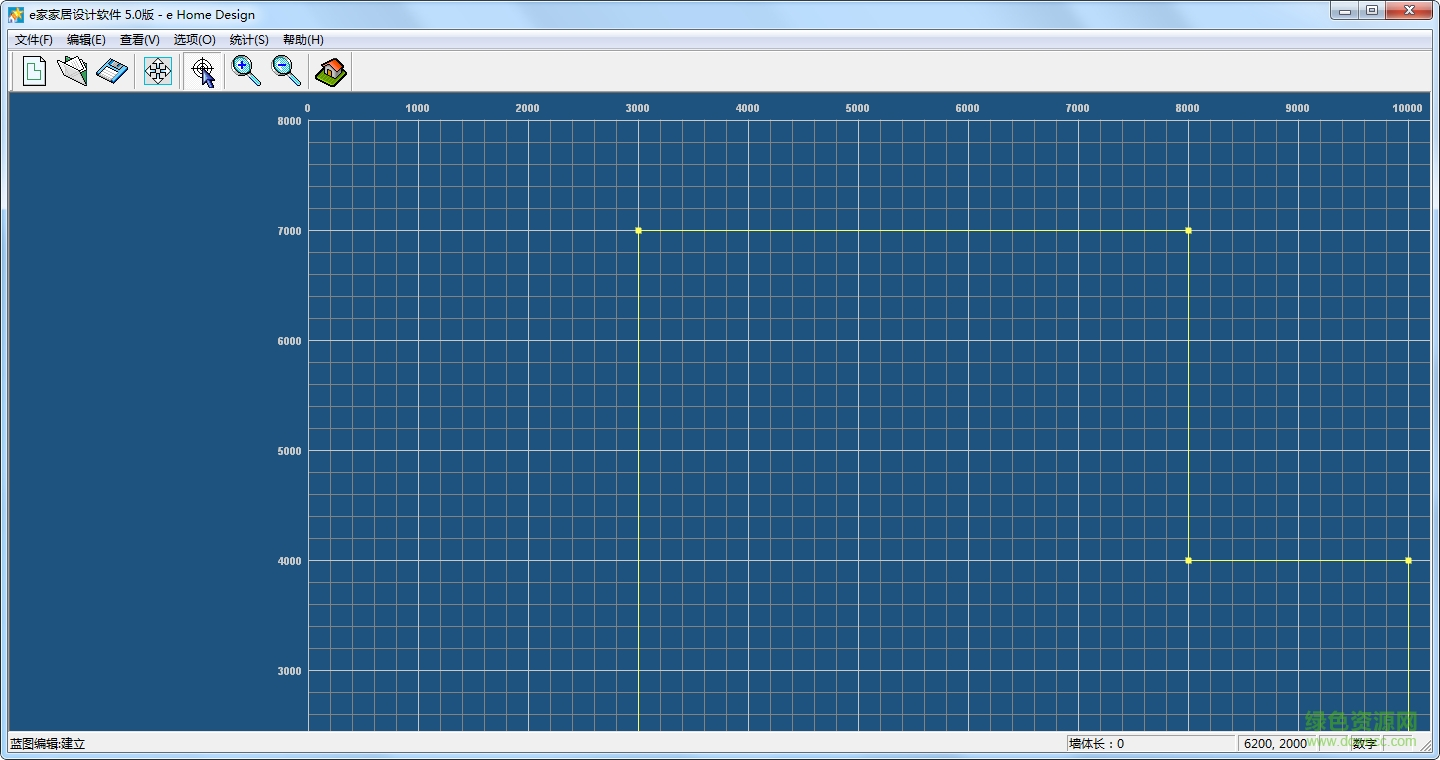Click the 墙体长 status bar field
The width and height of the screenshot is (1440, 760).
pyautogui.click(x=1150, y=744)
